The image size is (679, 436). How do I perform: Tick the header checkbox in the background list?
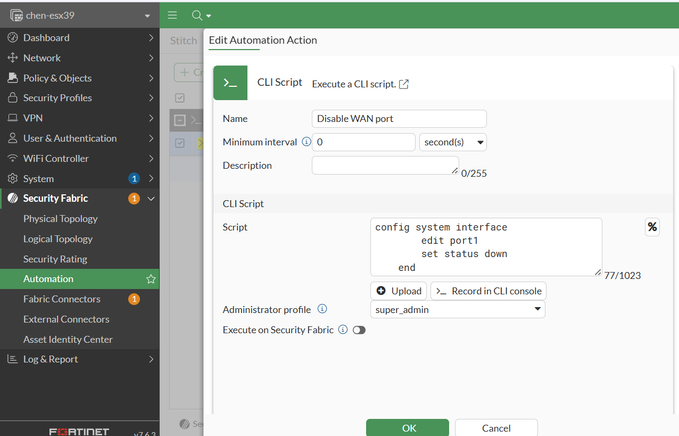coord(180,97)
